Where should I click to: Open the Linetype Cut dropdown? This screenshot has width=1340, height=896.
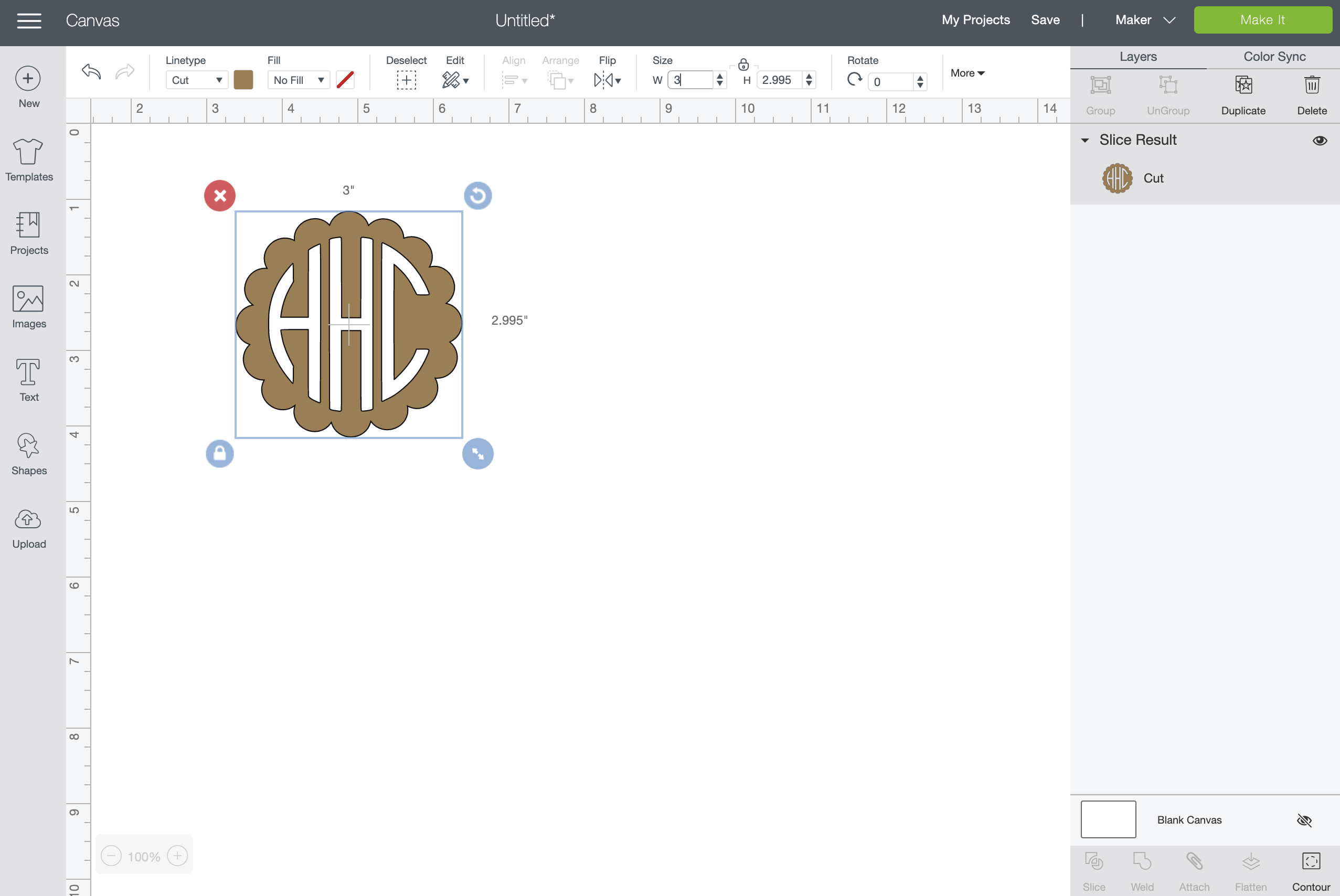tap(197, 80)
